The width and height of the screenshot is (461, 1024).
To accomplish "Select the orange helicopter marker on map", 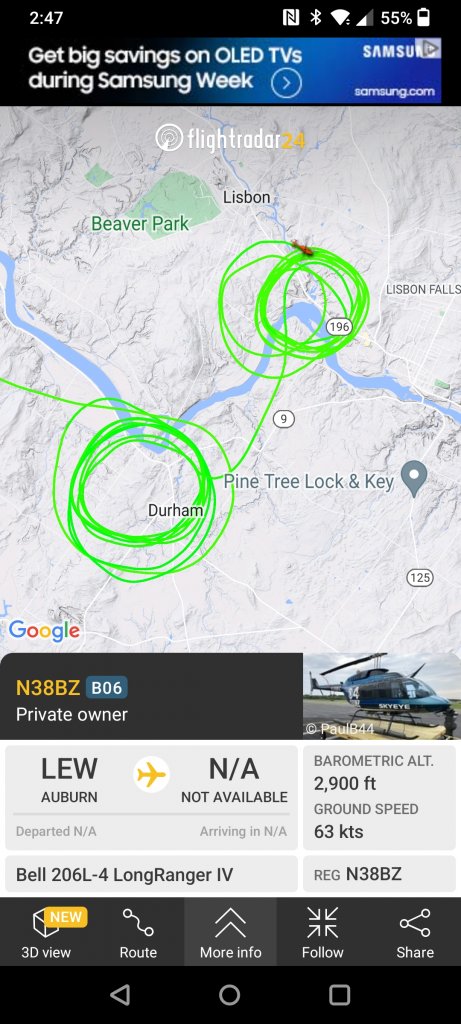I will point(302,248).
